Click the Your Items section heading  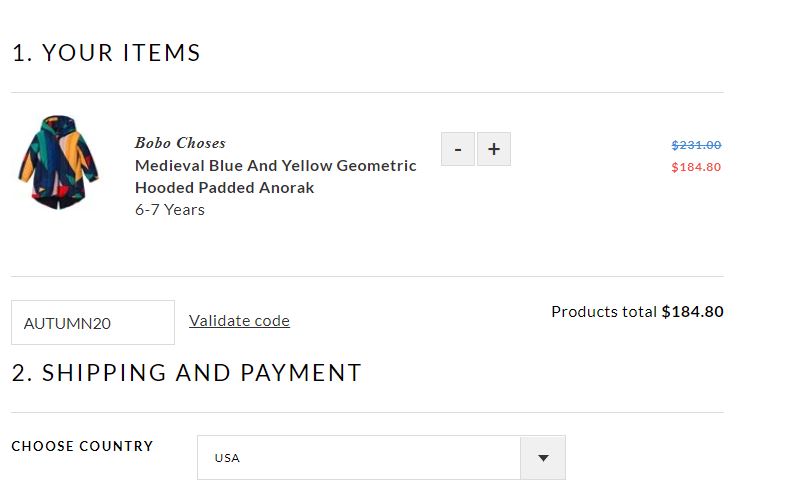tap(106, 53)
